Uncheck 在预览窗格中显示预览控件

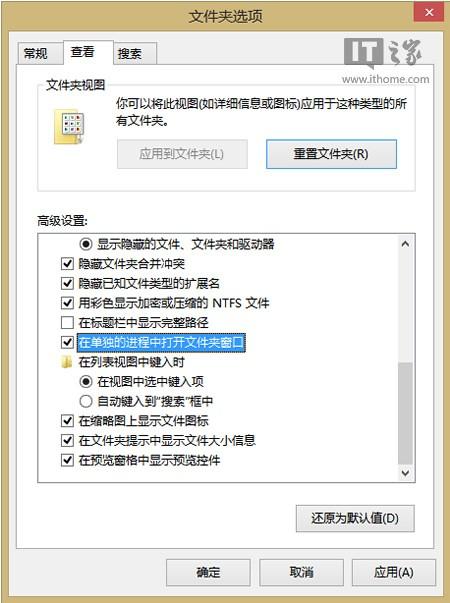click(67, 460)
